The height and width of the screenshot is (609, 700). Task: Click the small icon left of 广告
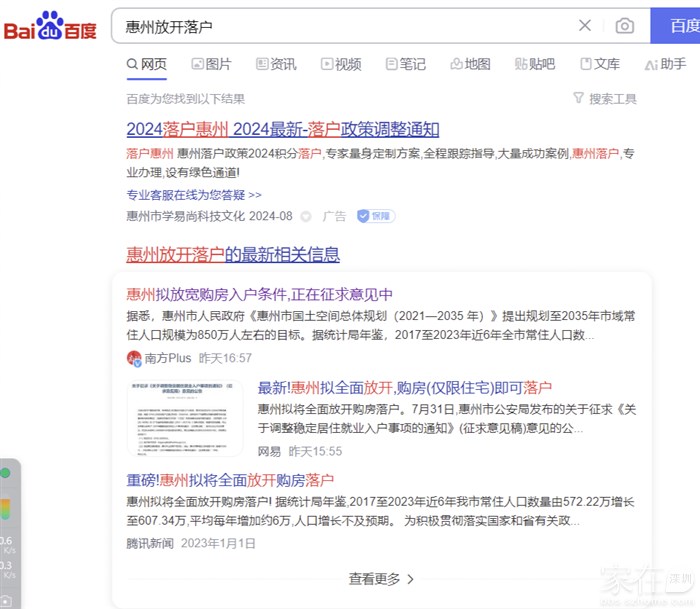point(306,216)
